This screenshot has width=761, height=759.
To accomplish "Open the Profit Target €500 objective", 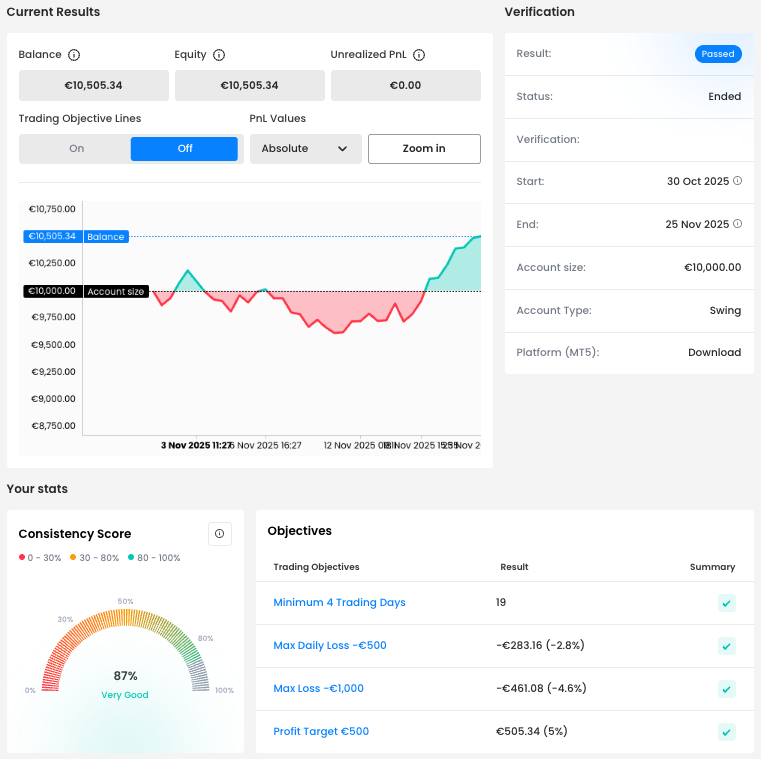I will click(321, 732).
